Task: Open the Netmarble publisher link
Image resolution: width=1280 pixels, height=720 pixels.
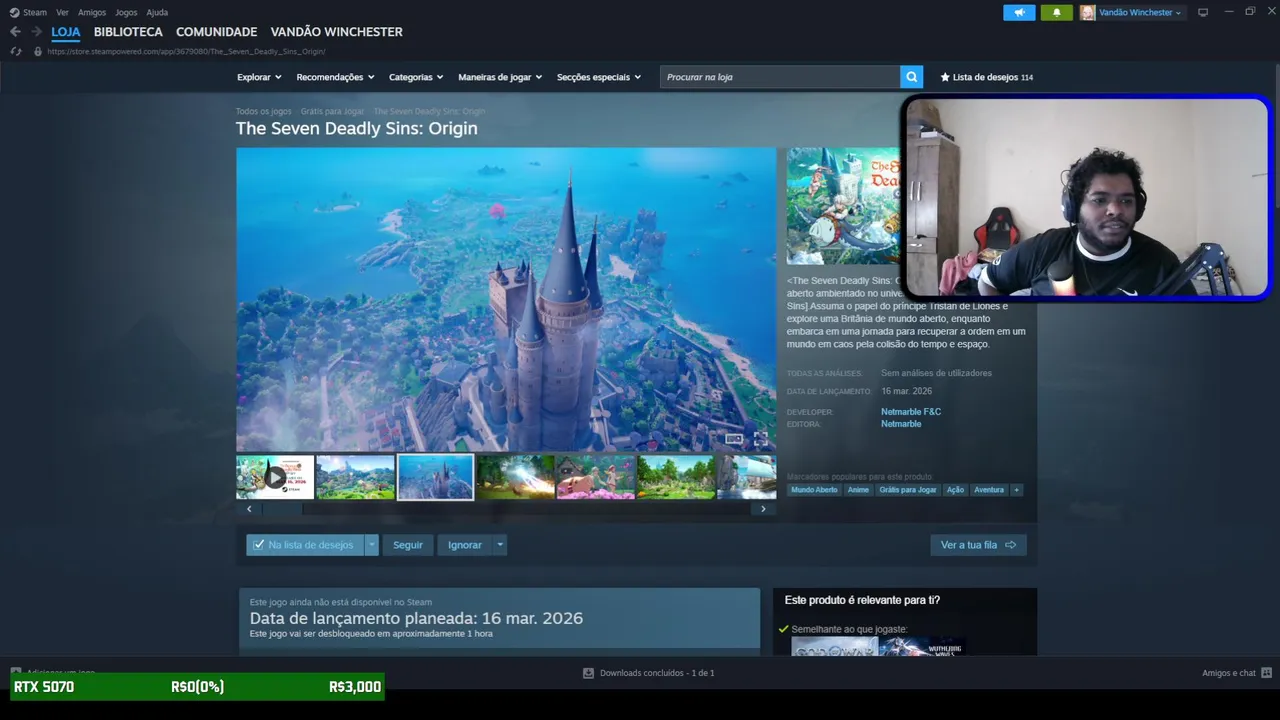Action: [901, 424]
